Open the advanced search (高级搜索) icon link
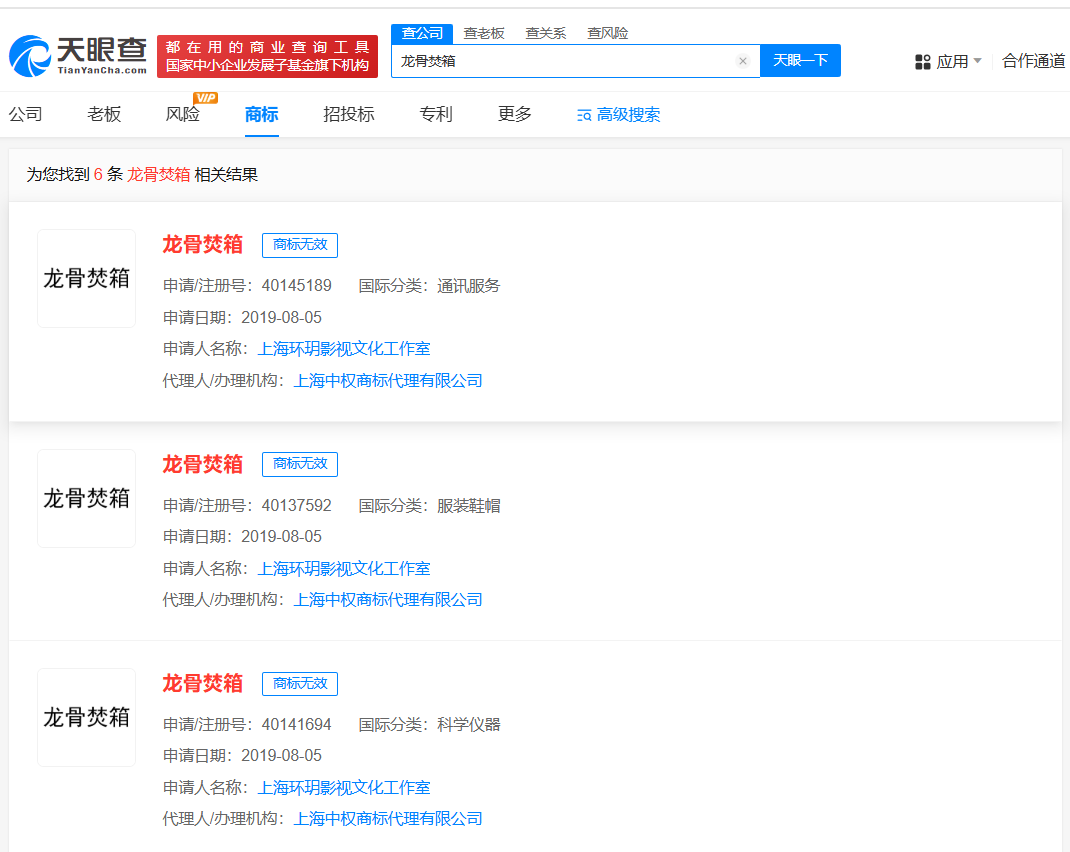 tap(585, 115)
